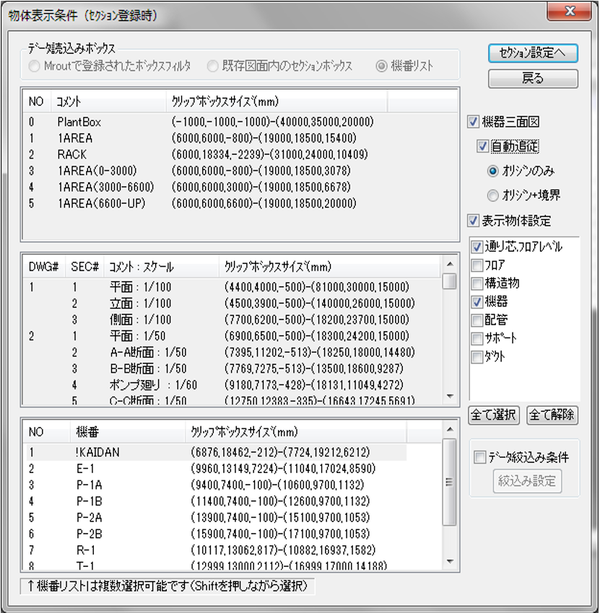Toggle the 表示物体設定 checkbox

coord(474,221)
